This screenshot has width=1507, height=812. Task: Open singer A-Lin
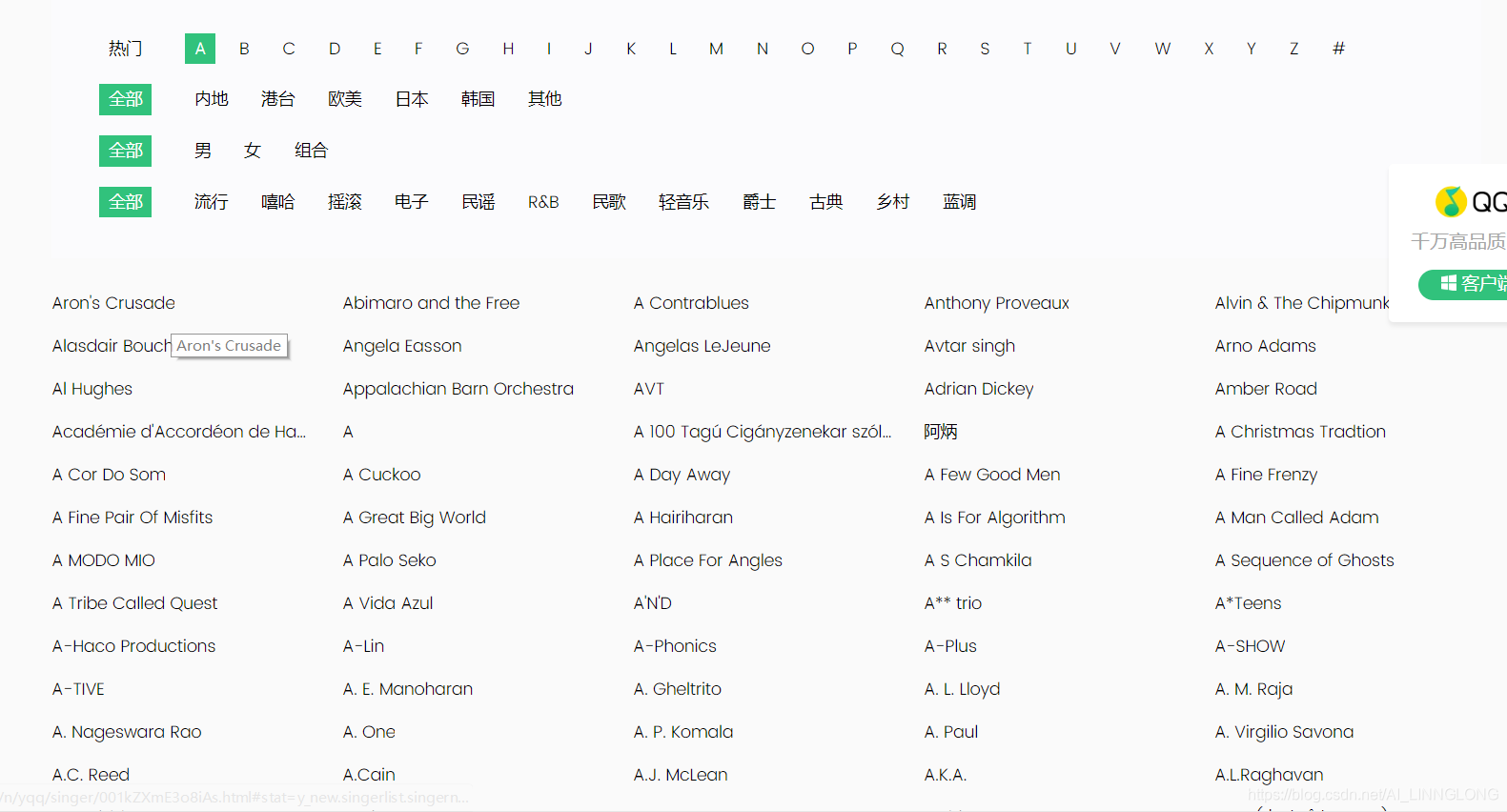pos(363,646)
